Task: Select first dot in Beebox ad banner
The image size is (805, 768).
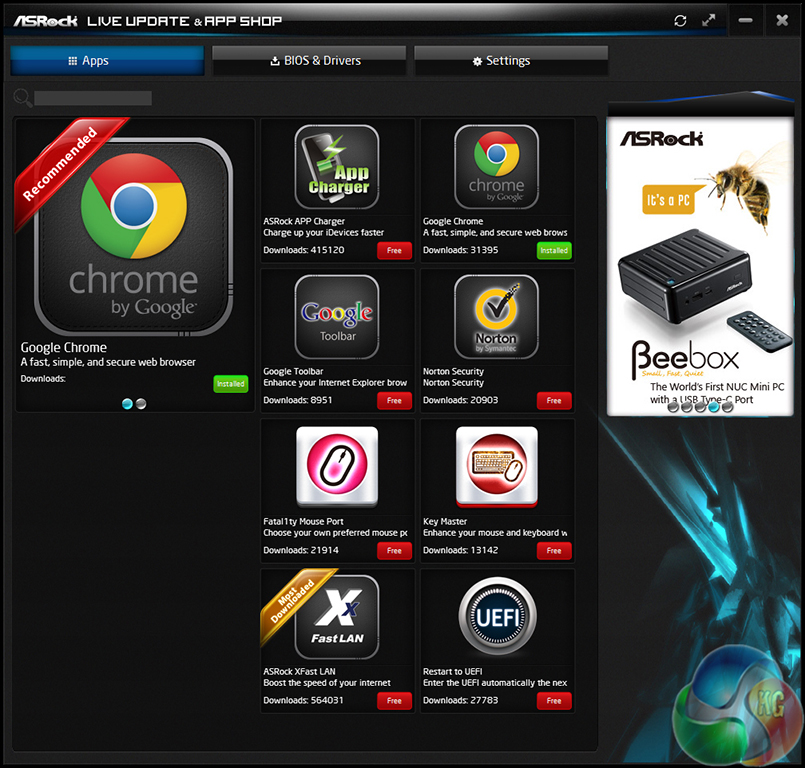Action: 673,407
